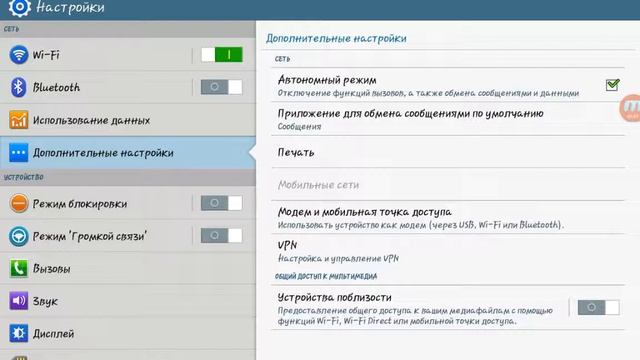The image size is (640, 360).
Task: Click the Дополнительные настройки panel heading
Action: [336, 38]
